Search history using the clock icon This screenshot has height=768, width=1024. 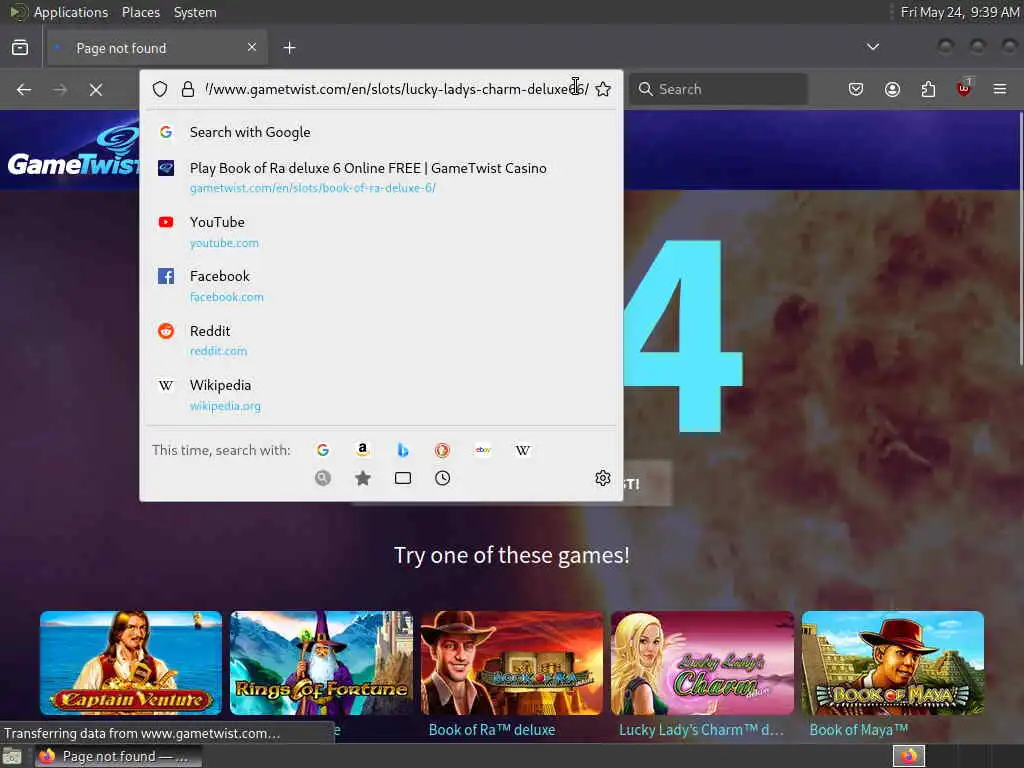(x=442, y=478)
